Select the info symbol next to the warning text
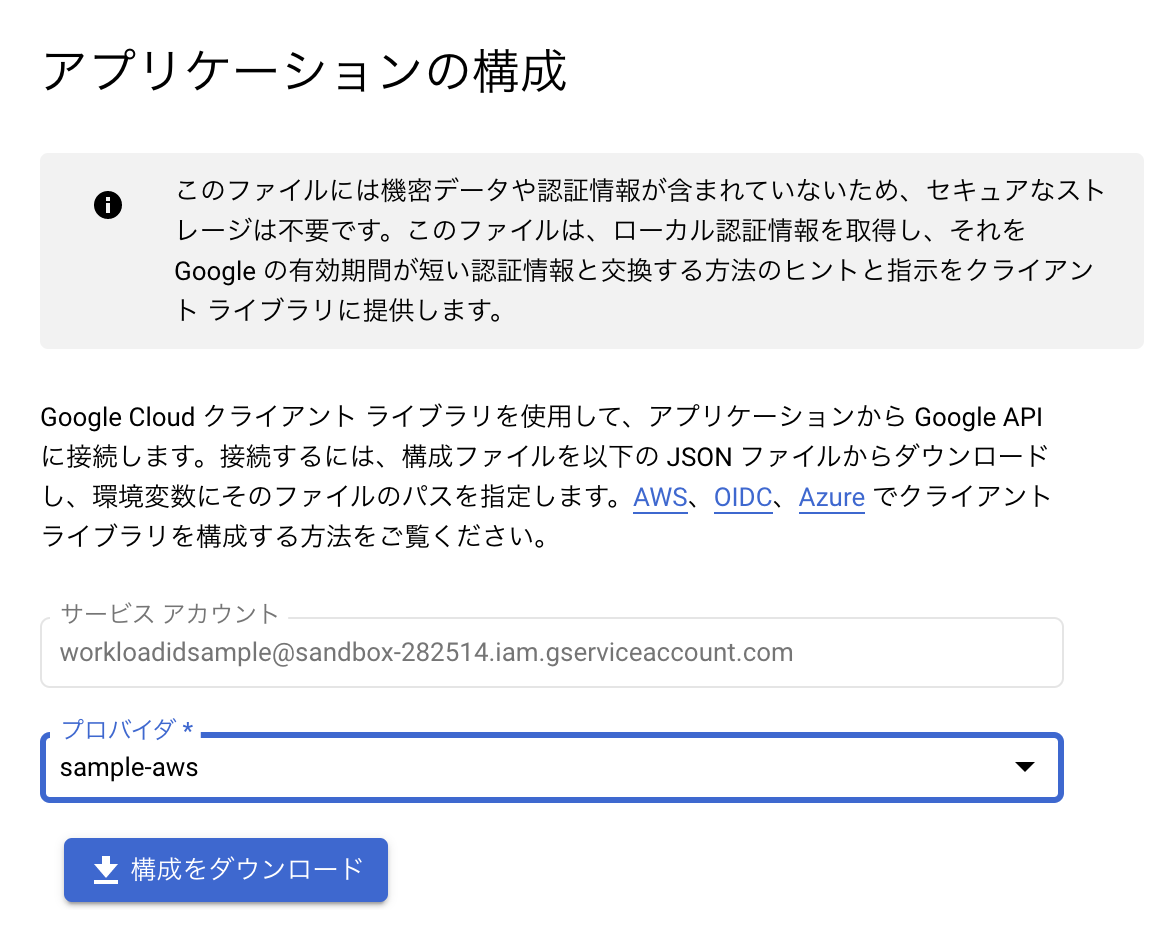 click(x=107, y=205)
